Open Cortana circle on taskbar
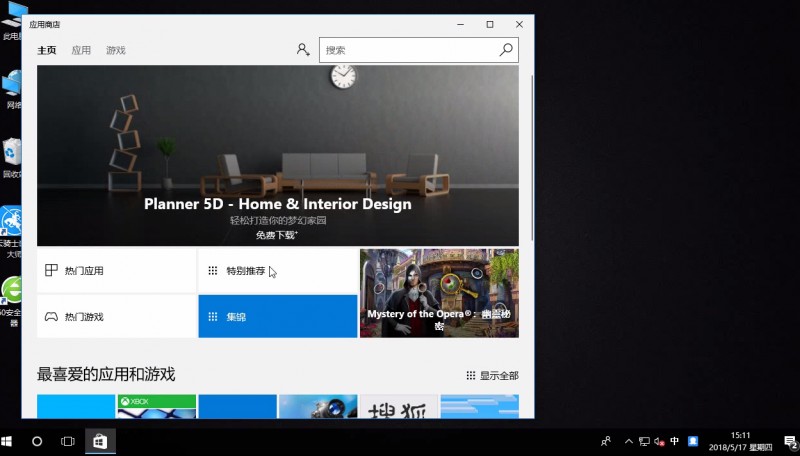 pos(37,442)
